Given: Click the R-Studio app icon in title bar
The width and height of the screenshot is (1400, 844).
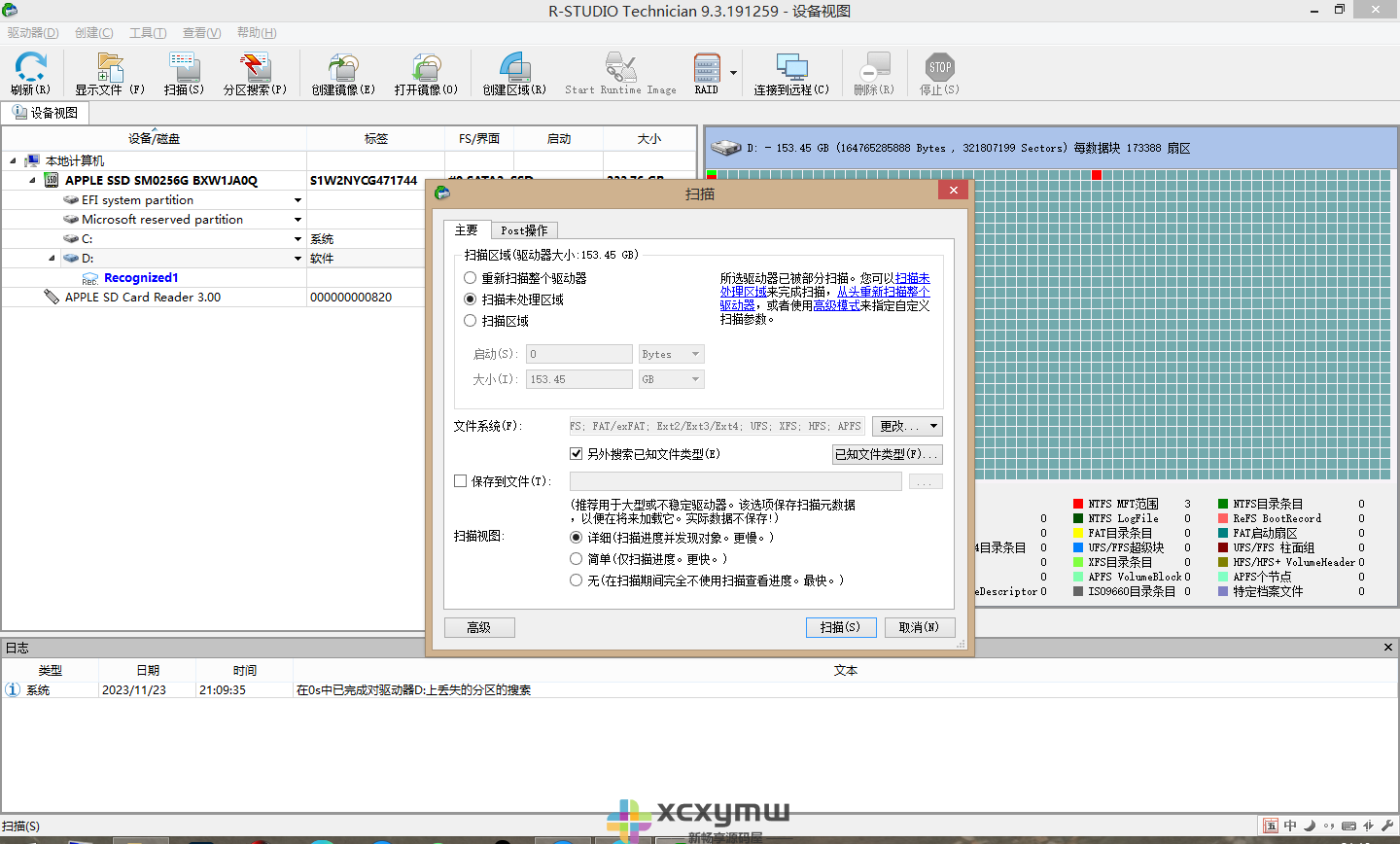Looking at the screenshot, I should [10, 11].
